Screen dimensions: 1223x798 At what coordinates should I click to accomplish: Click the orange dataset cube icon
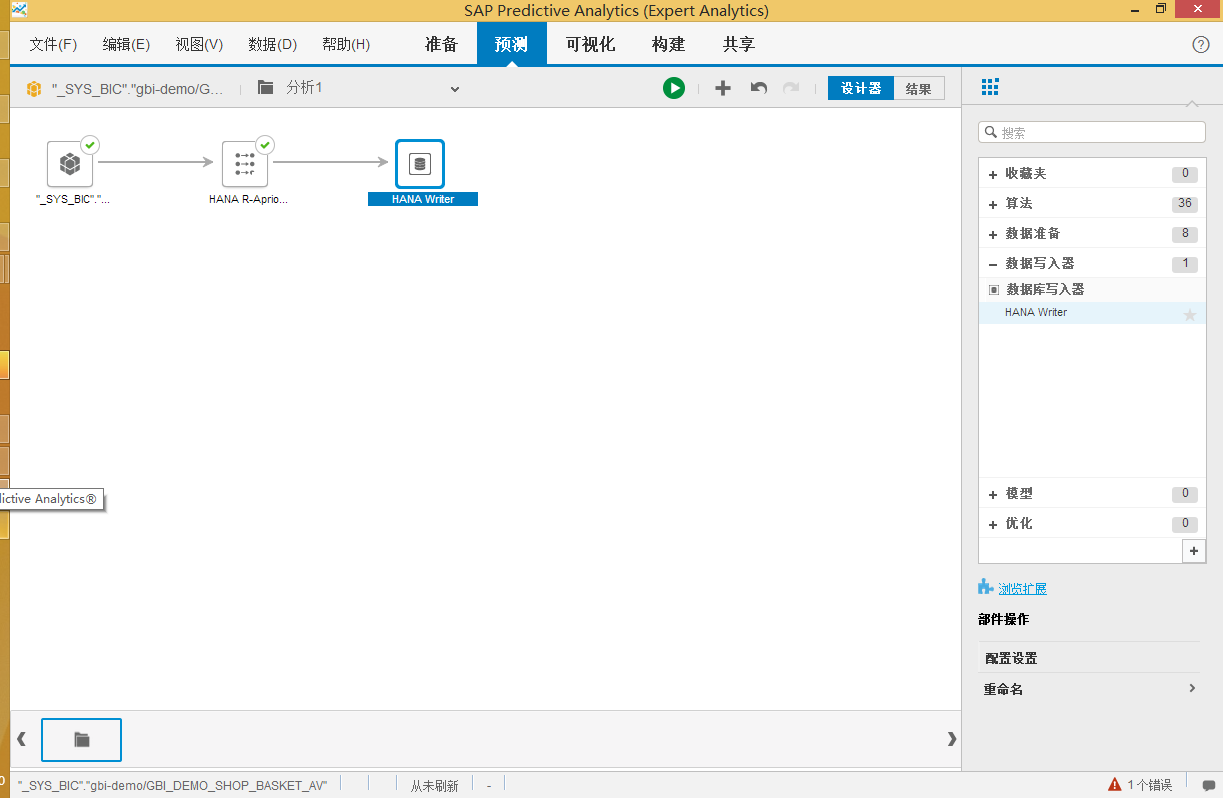[34, 89]
